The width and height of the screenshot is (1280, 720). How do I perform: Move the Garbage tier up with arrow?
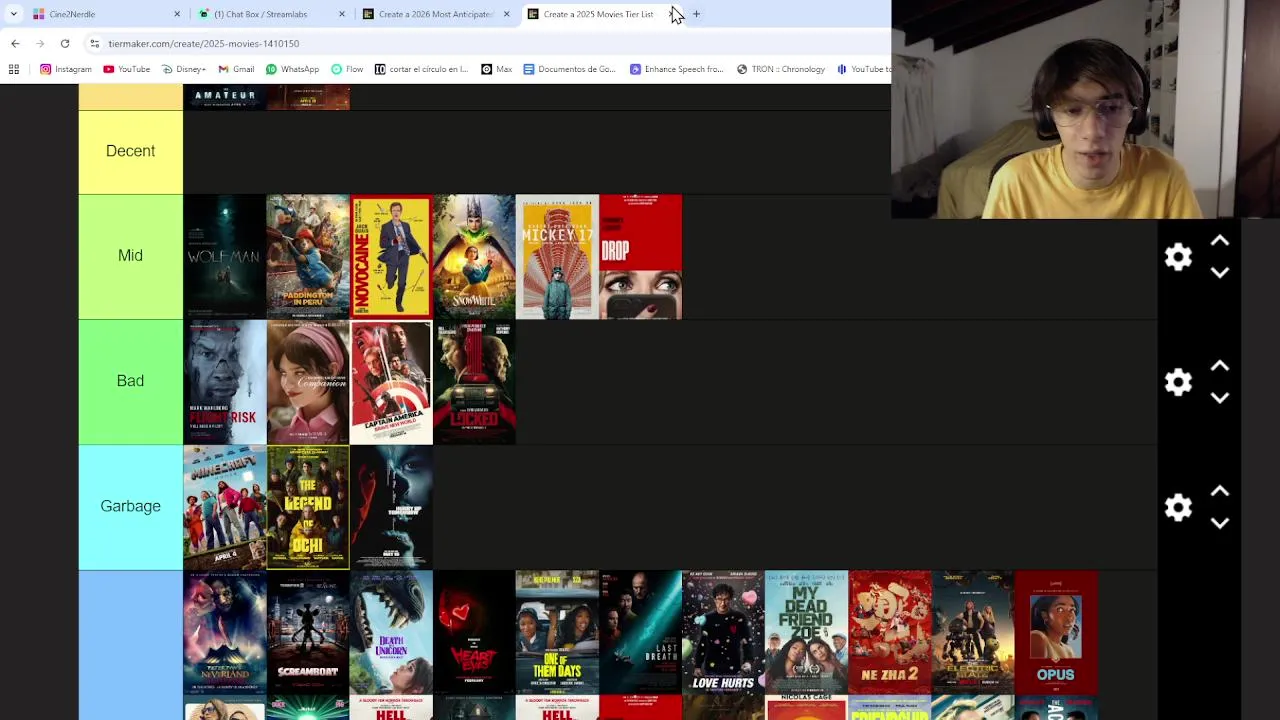[1220, 491]
